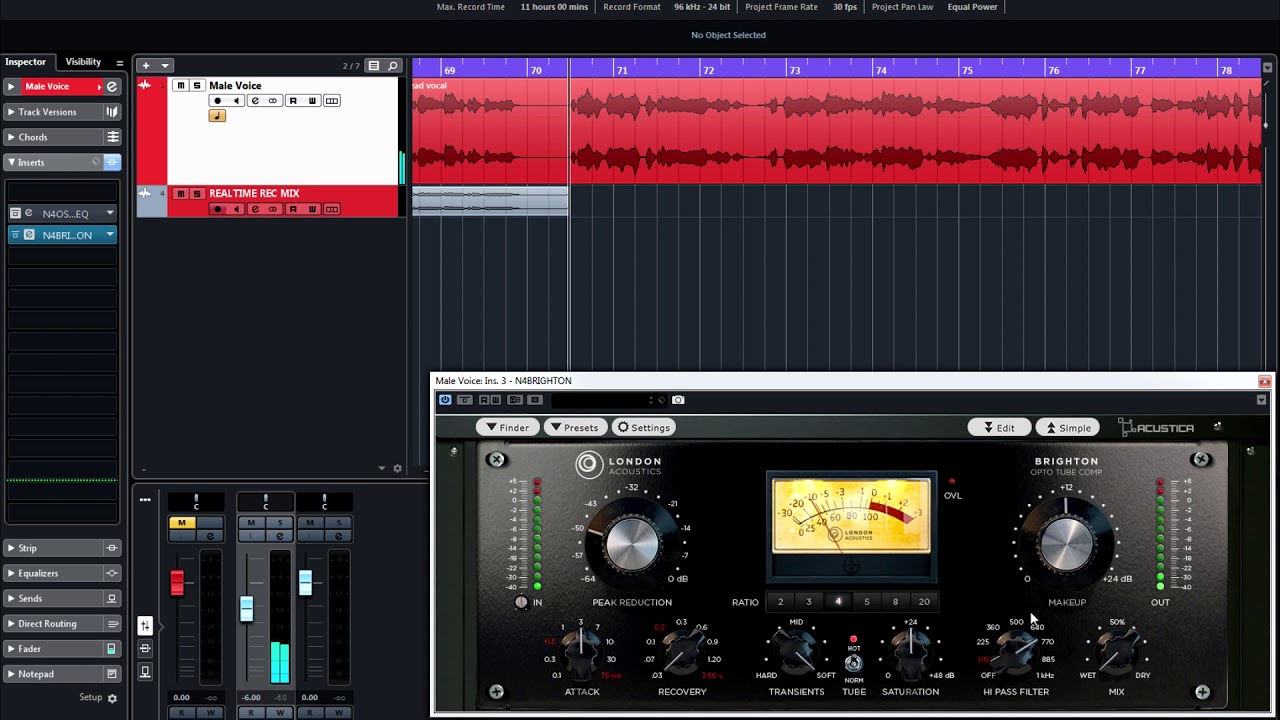1280x720 pixels.
Task: Collapse the Inserts section
Action: [x=11, y=162]
